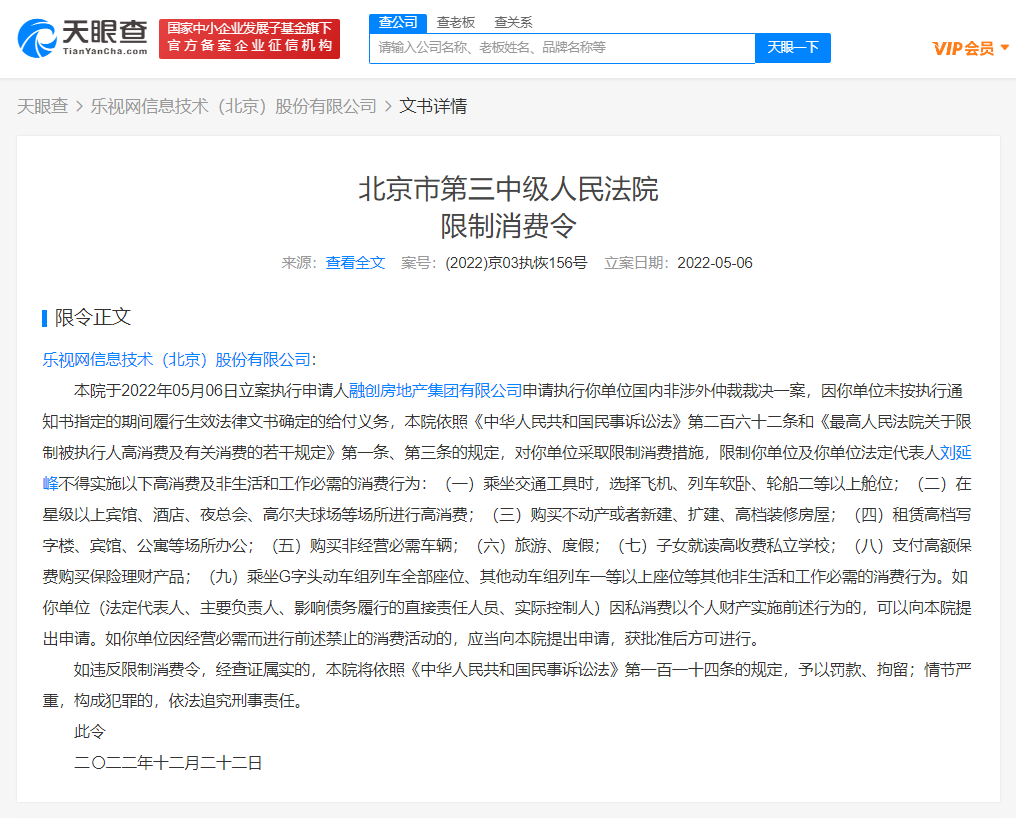Click the date 二〇二二年十二月二十二日
1016x818 pixels.
click(x=168, y=763)
